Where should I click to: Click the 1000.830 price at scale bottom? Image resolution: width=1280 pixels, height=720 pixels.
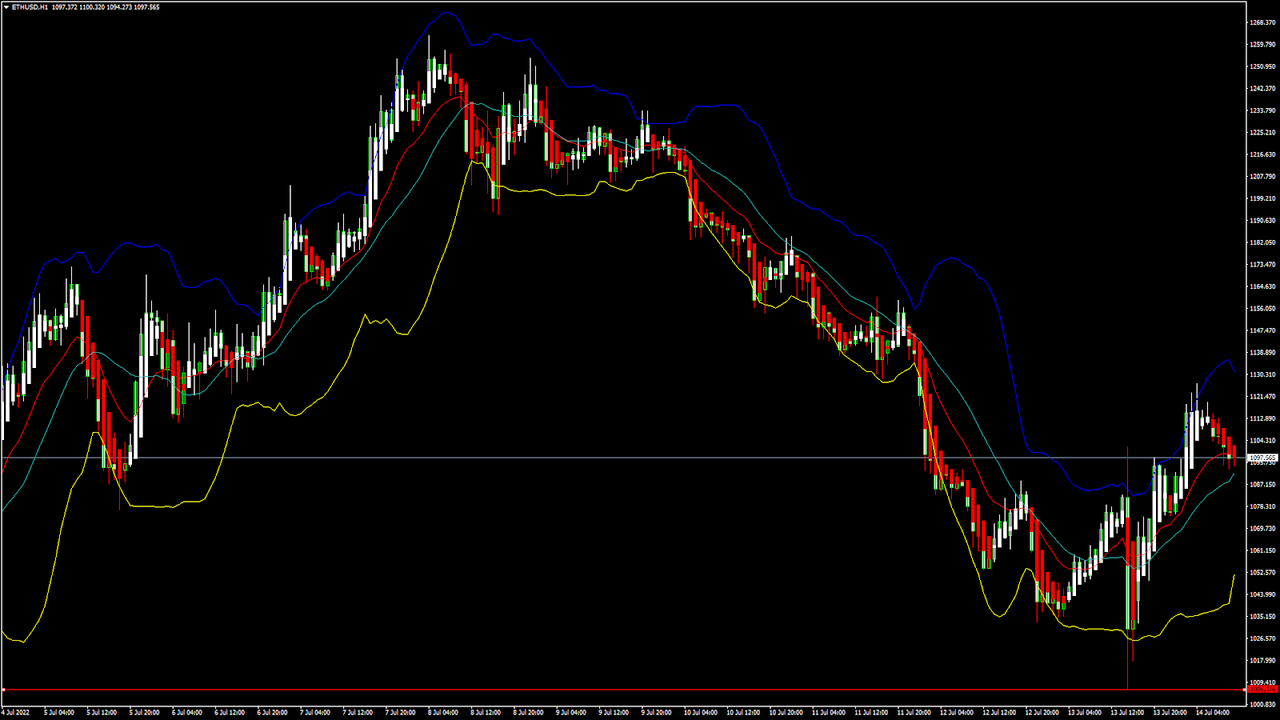coord(1263,704)
